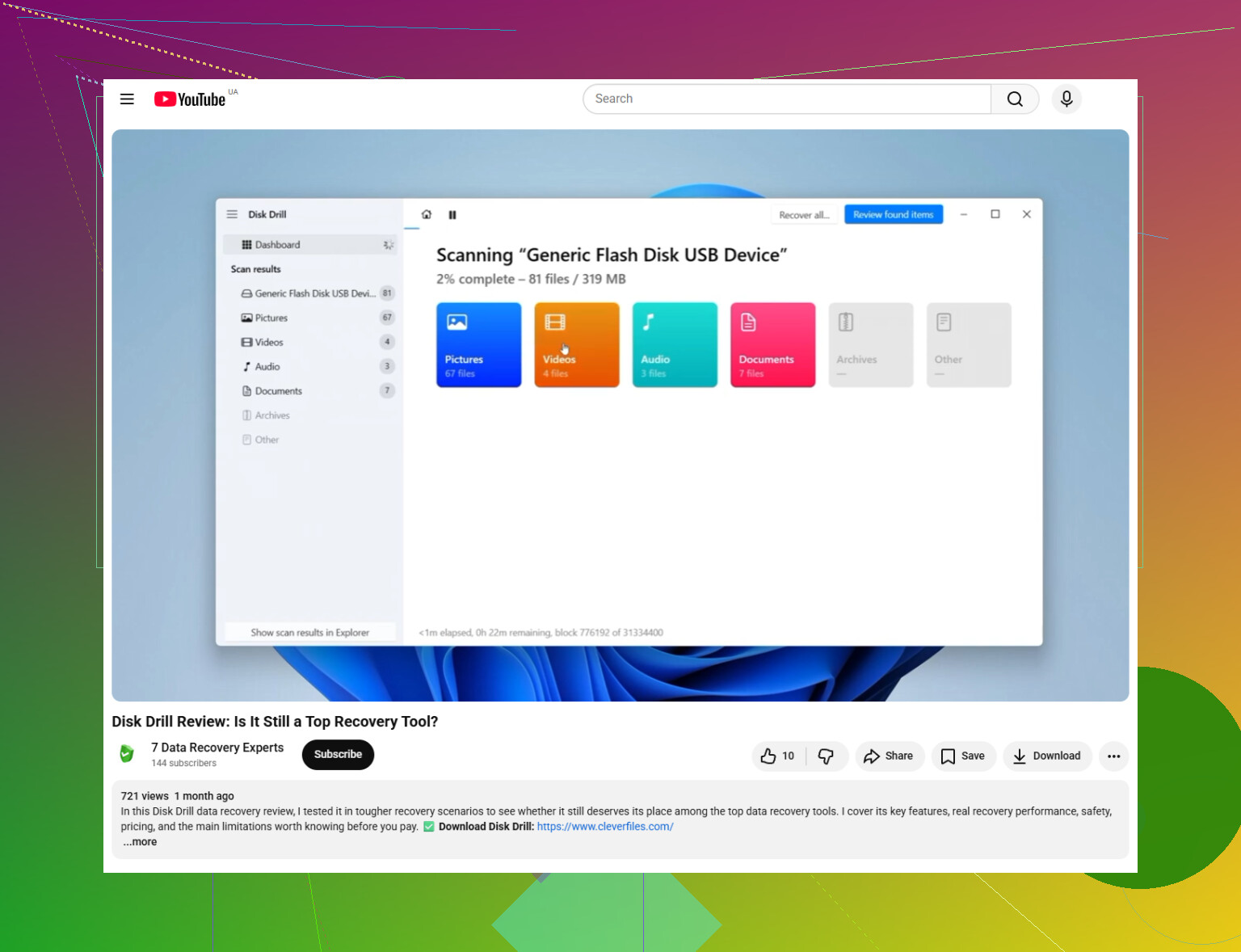Click the Dashboard loading spinner icon

coord(388,245)
